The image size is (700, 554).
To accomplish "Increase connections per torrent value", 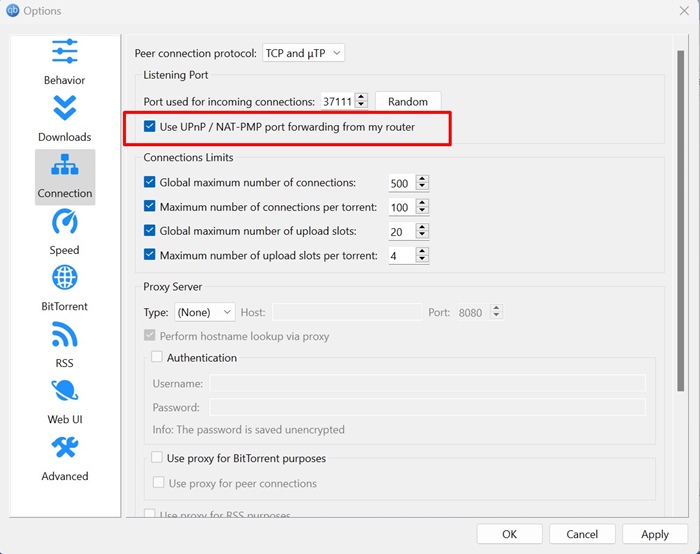I will tap(422, 203).
